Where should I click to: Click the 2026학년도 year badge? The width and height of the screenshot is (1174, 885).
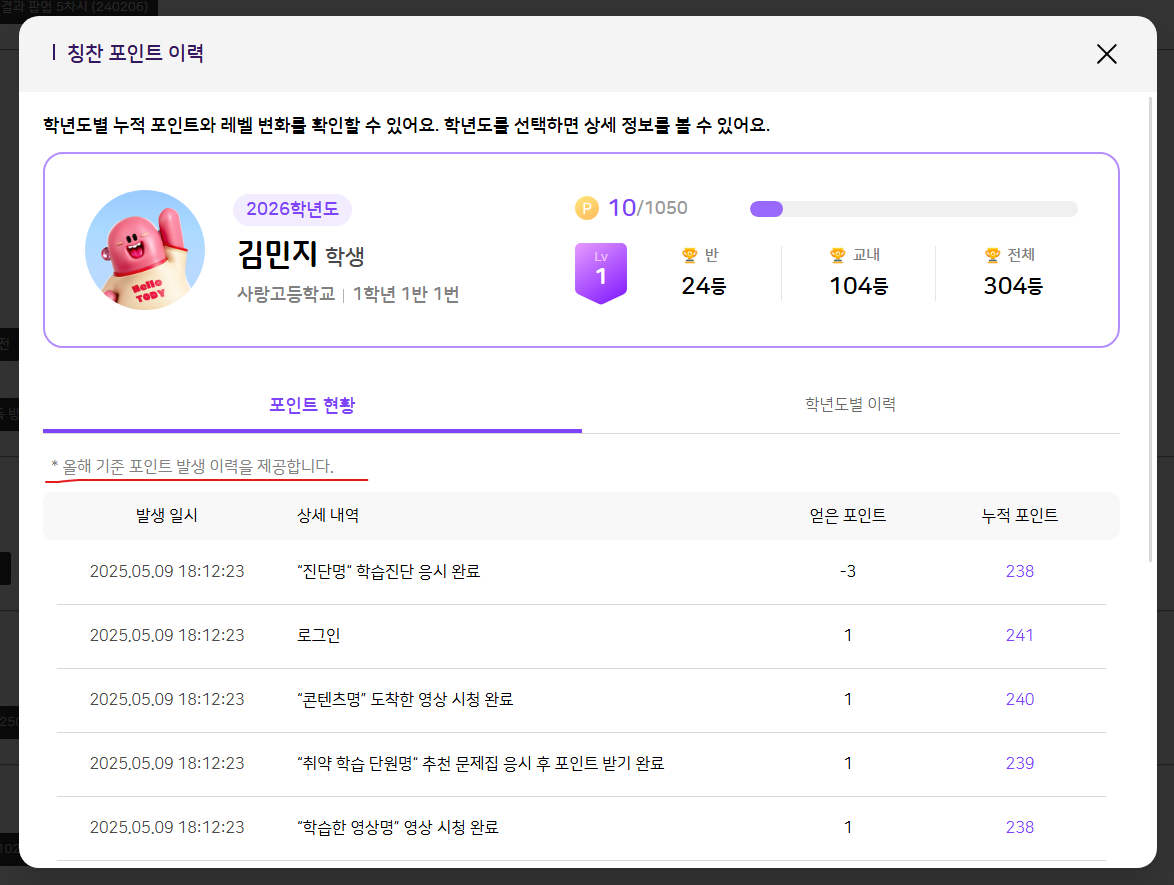tap(292, 209)
